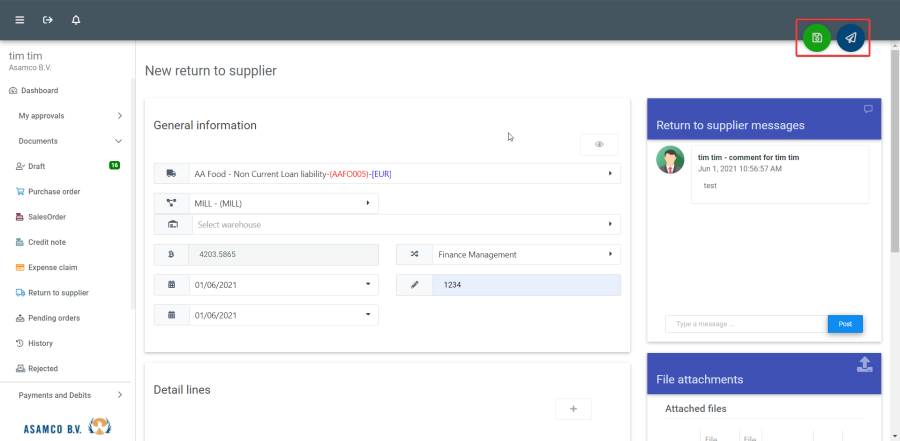Open Purchase order in sidebar
Screen dimensions: 900x441
tap(55, 192)
